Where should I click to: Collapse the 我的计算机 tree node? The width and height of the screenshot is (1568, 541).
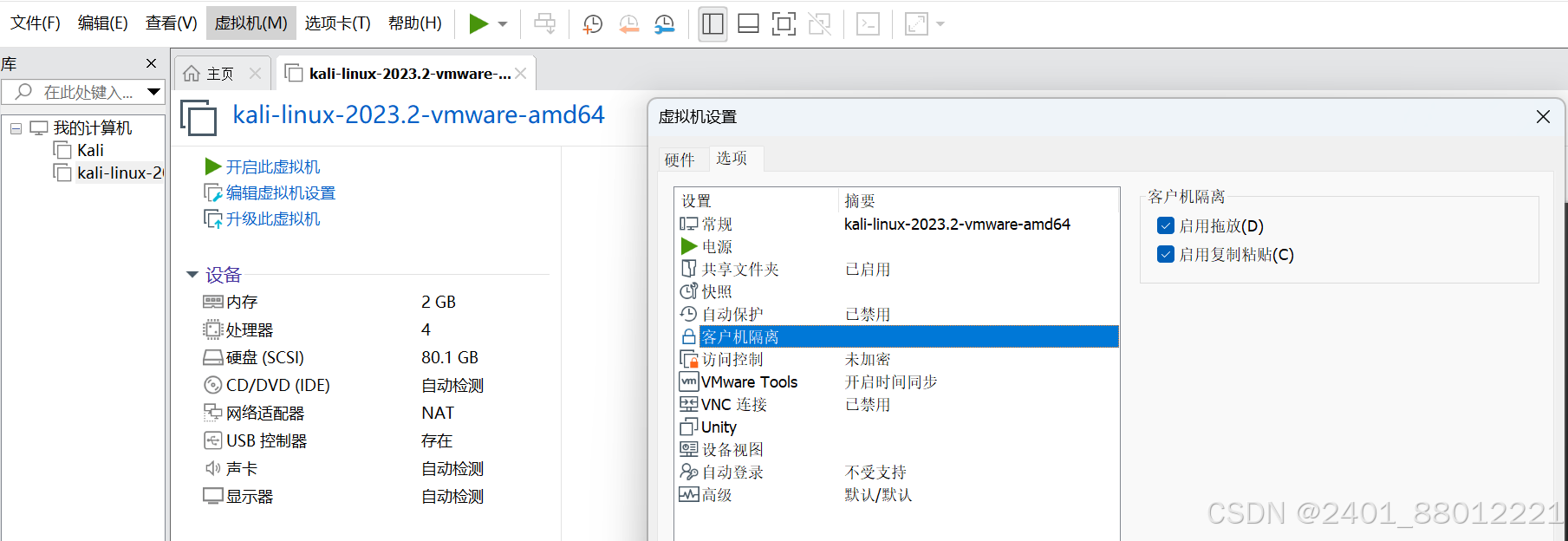[16, 128]
